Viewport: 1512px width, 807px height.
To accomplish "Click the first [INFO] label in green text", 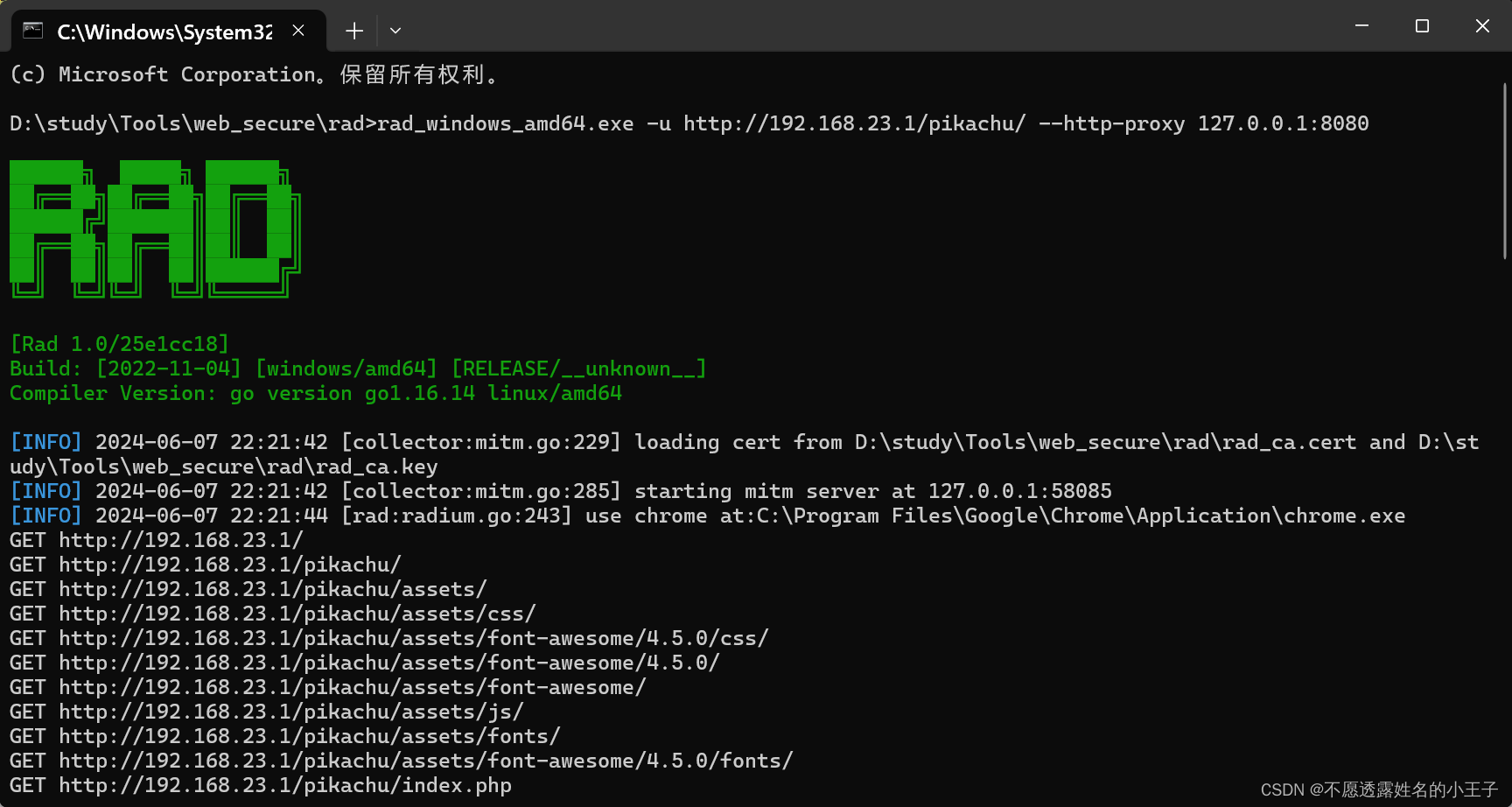I will pyautogui.click(x=45, y=442).
